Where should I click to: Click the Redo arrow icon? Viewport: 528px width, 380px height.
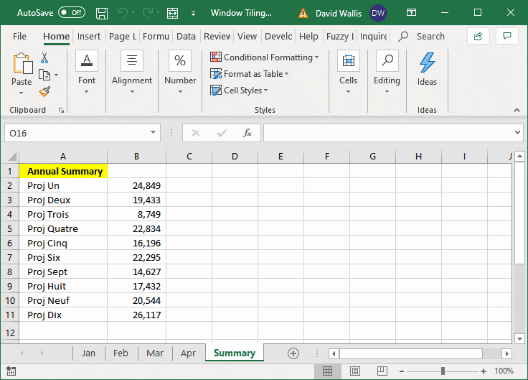point(147,13)
